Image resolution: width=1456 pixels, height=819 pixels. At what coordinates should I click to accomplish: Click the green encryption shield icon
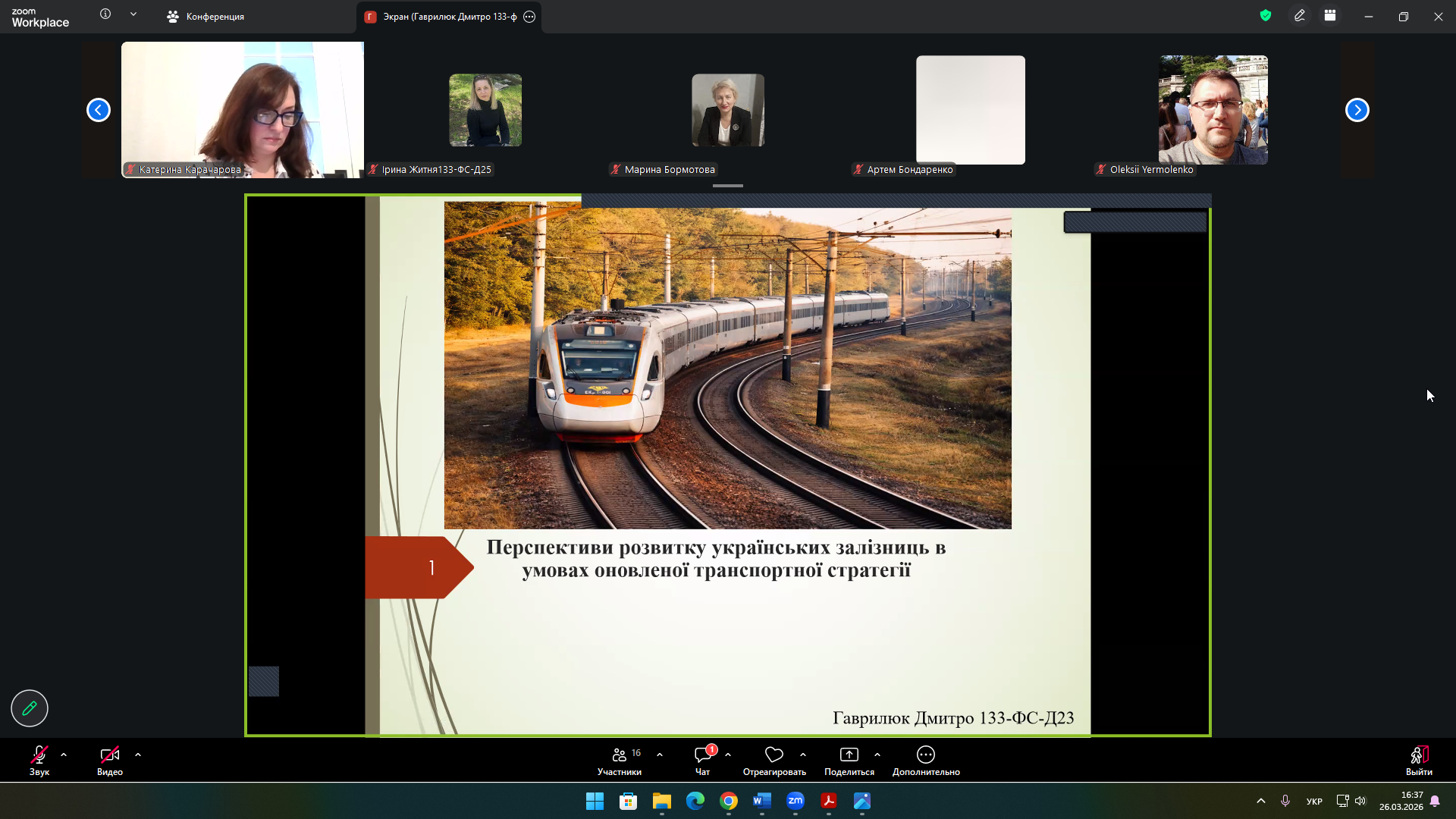[1265, 16]
